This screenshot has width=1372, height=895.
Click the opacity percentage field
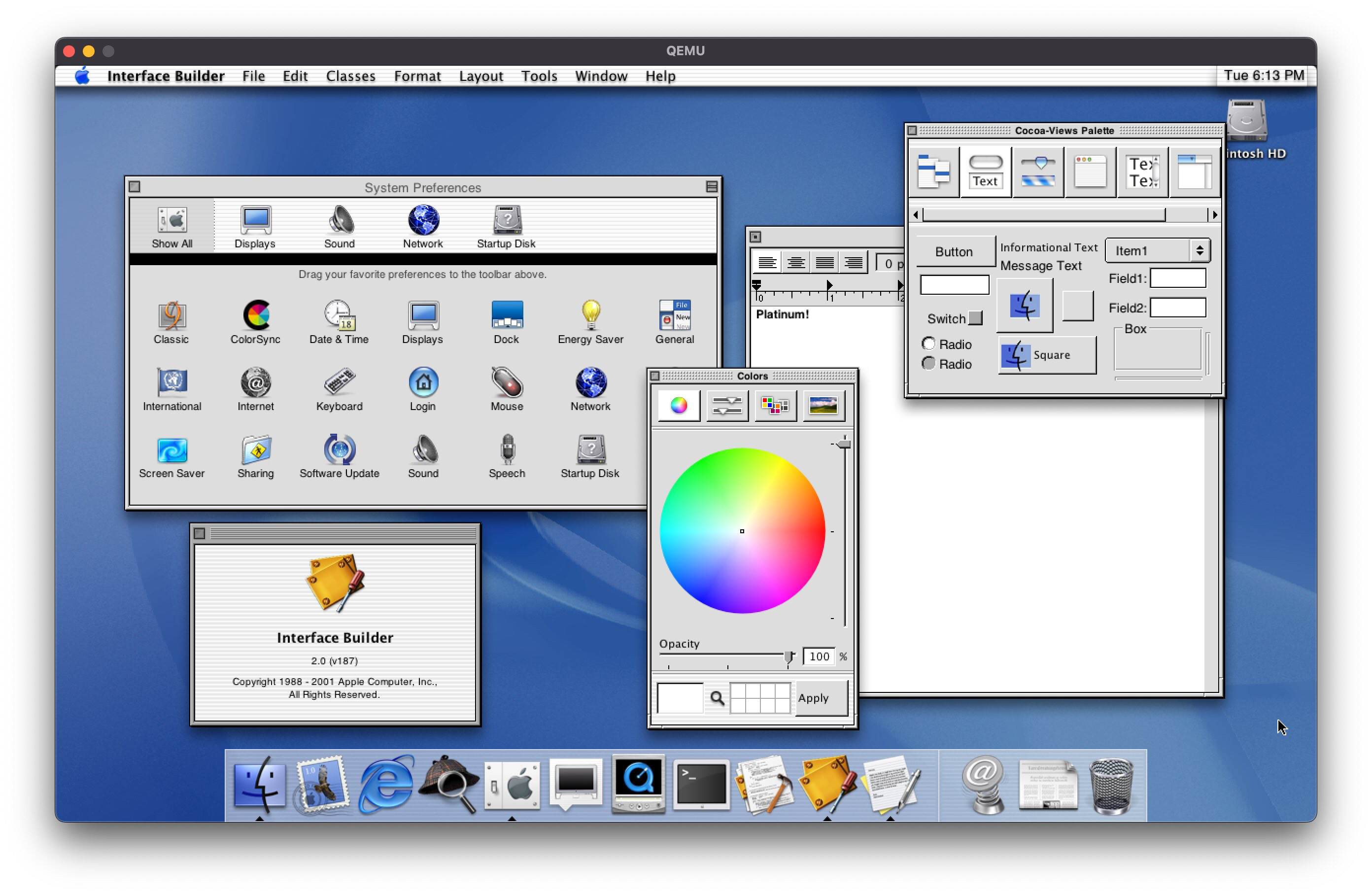coord(819,656)
